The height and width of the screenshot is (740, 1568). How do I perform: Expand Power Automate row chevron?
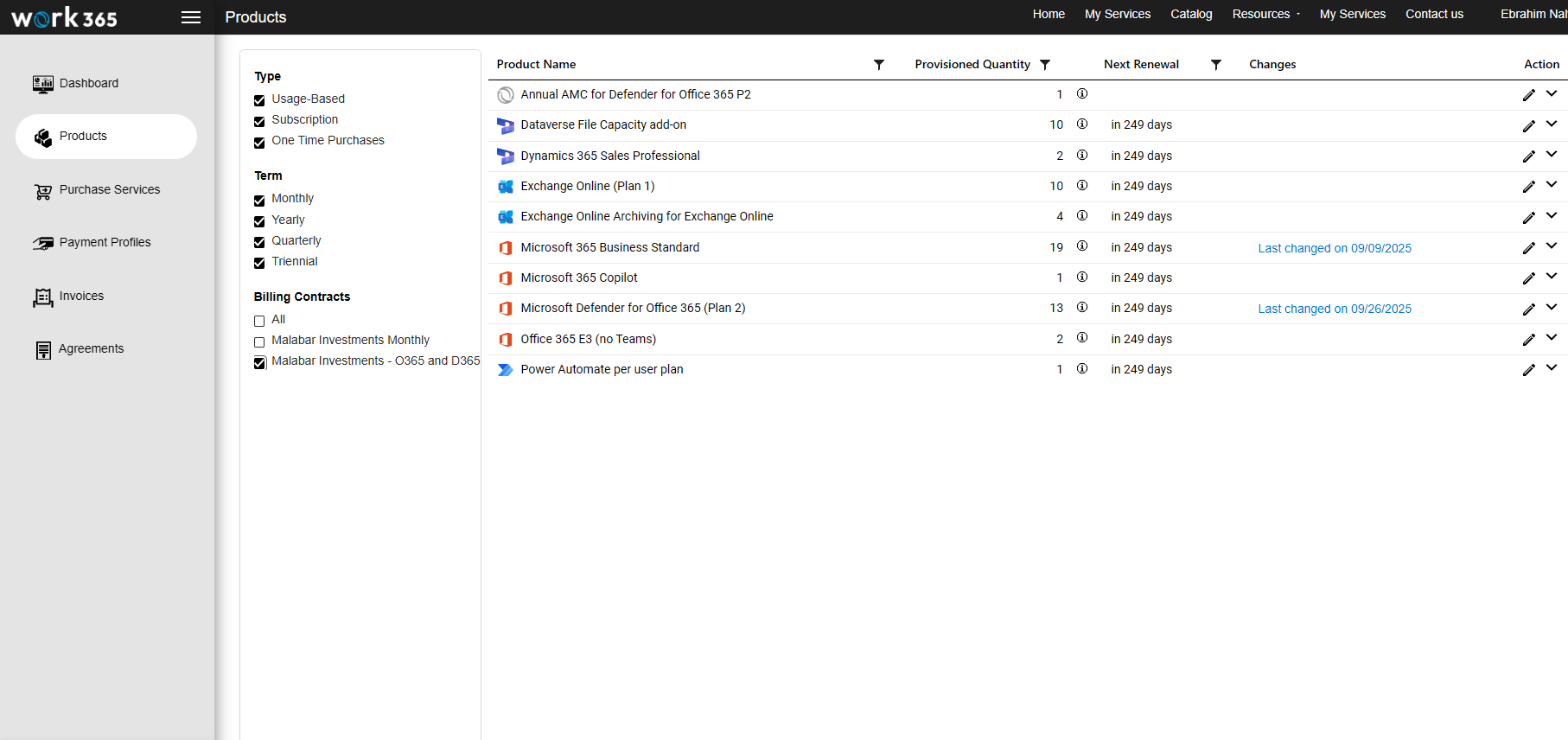(x=1552, y=367)
